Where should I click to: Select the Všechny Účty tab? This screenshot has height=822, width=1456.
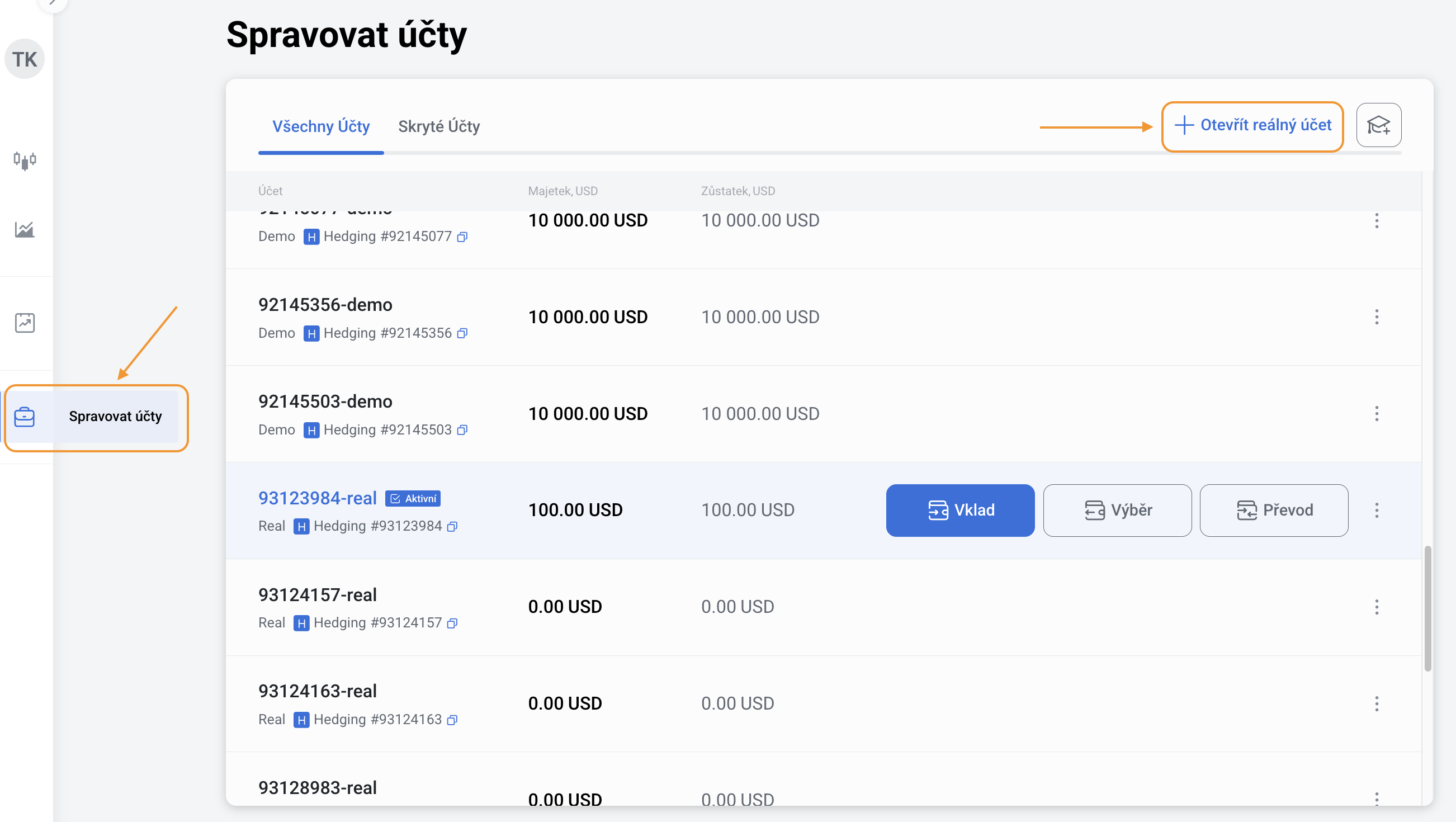point(320,126)
